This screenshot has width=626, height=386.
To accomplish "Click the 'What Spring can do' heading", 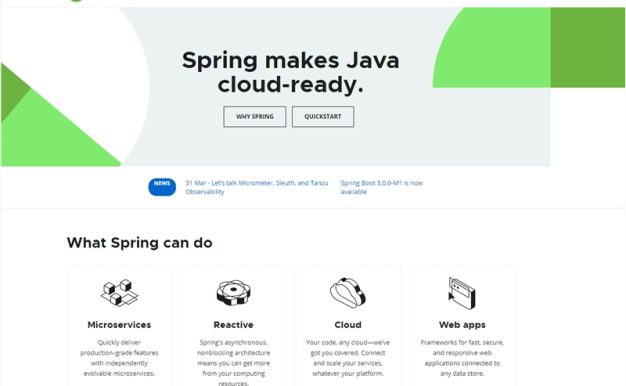I will (140, 243).
